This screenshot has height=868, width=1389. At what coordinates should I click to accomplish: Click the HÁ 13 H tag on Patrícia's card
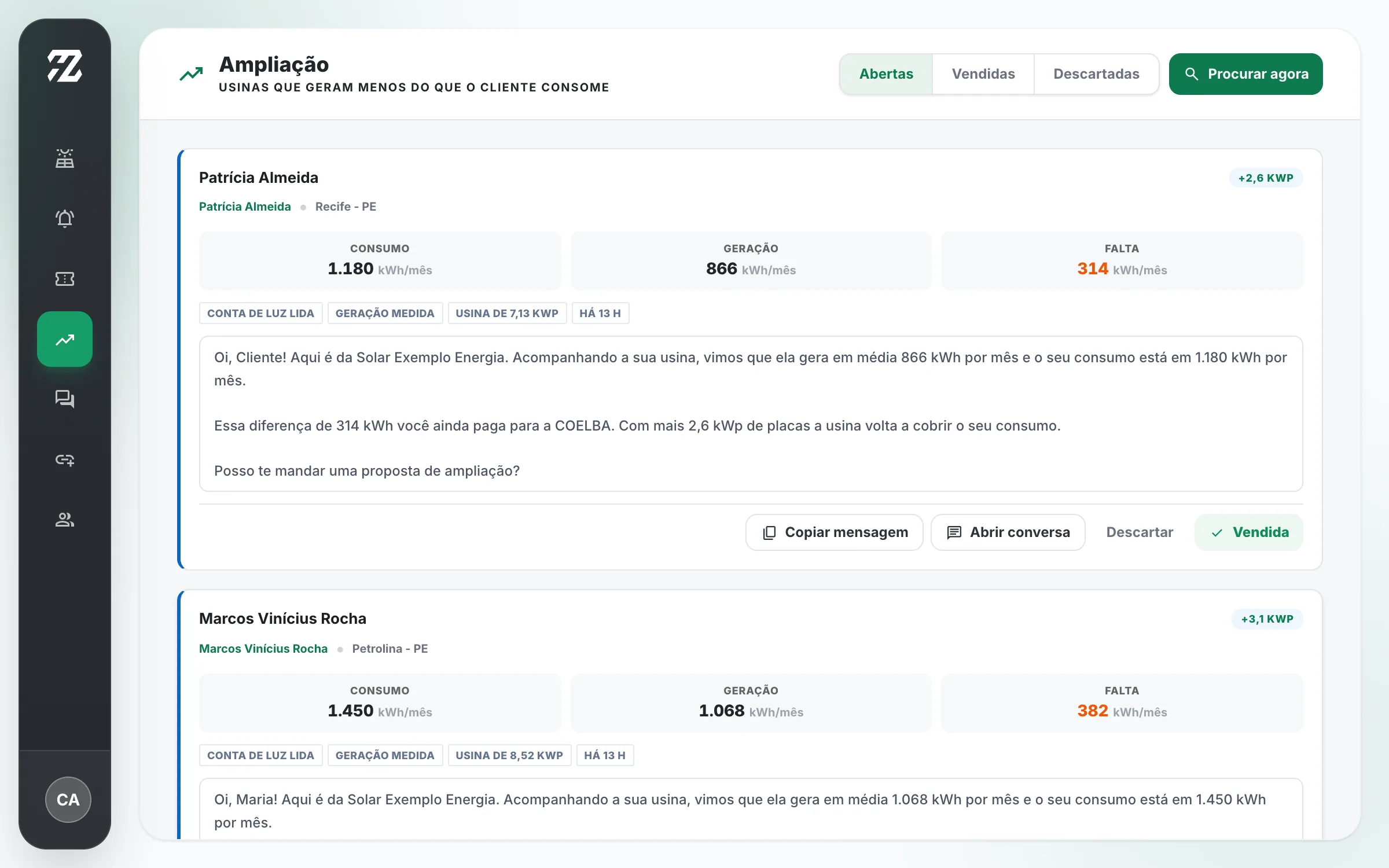click(600, 313)
